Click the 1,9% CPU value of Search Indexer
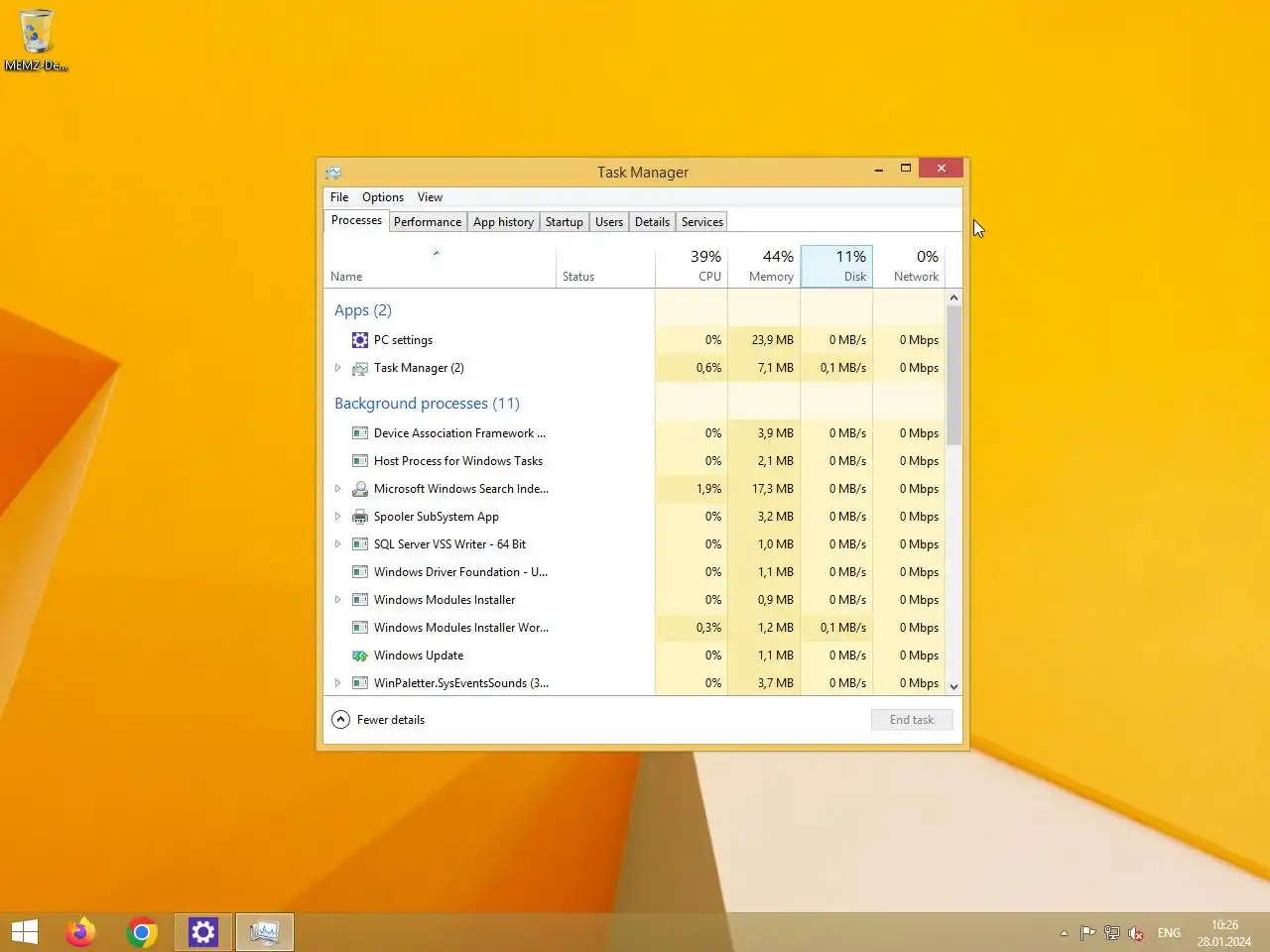This screenshot has height=952, width=1270. coord(708,489)
